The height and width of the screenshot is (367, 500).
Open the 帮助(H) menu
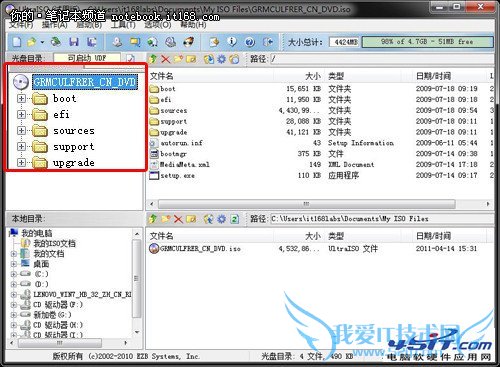pyautogui.click(x=193, y=25)
